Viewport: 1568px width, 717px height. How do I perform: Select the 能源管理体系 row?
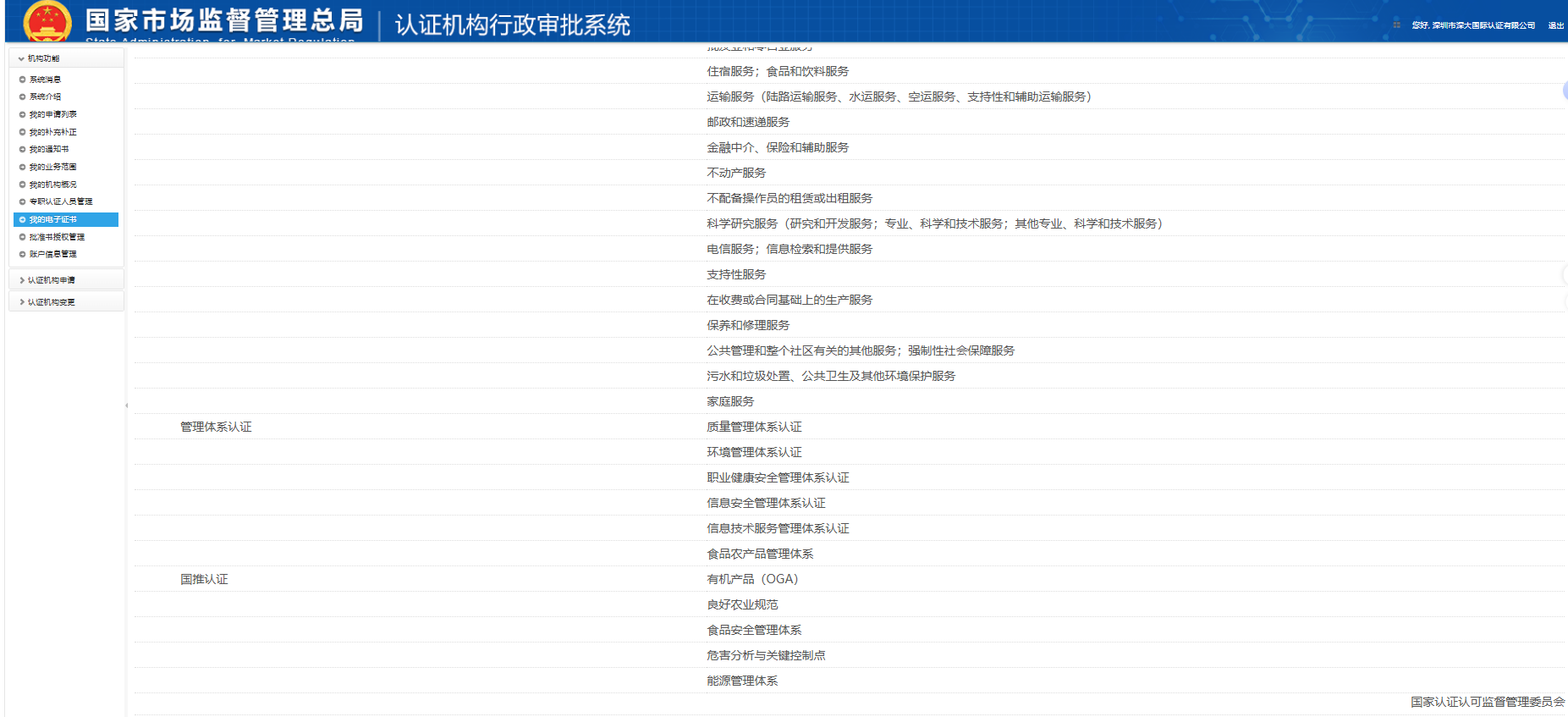[849, 681]
